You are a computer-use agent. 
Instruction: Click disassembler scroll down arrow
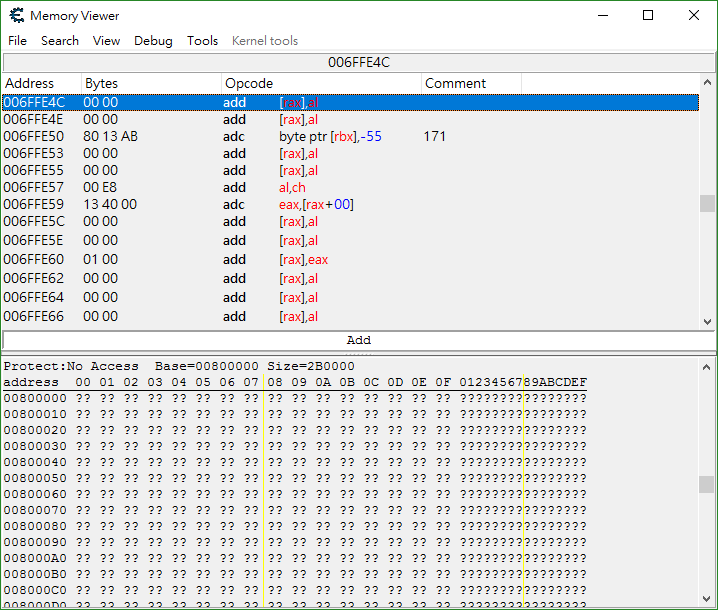pyautogui.click(x=707, y=321)
